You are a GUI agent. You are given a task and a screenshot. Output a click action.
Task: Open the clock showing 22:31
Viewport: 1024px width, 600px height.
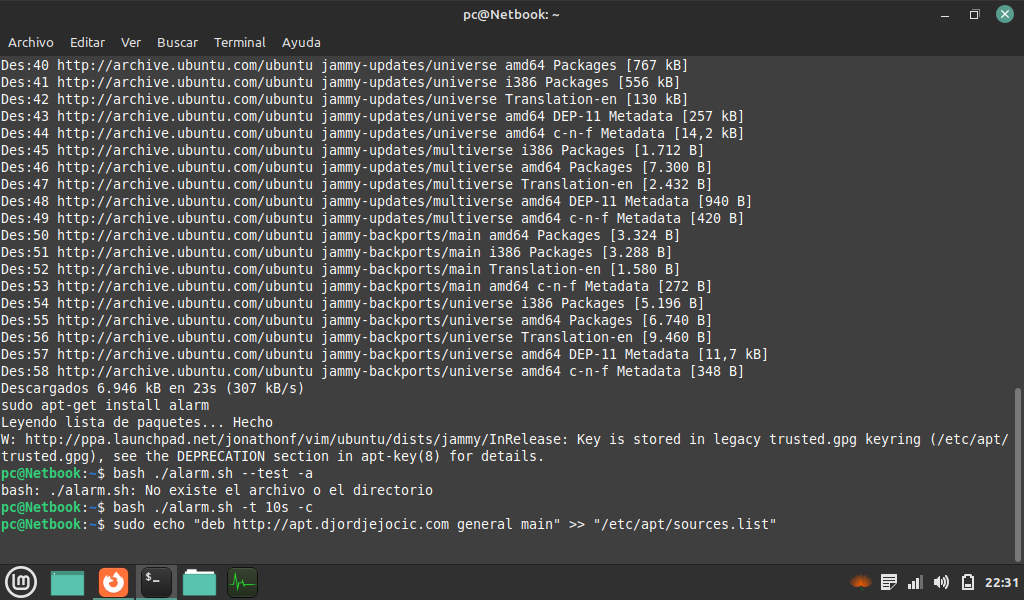click(1001, 582)
